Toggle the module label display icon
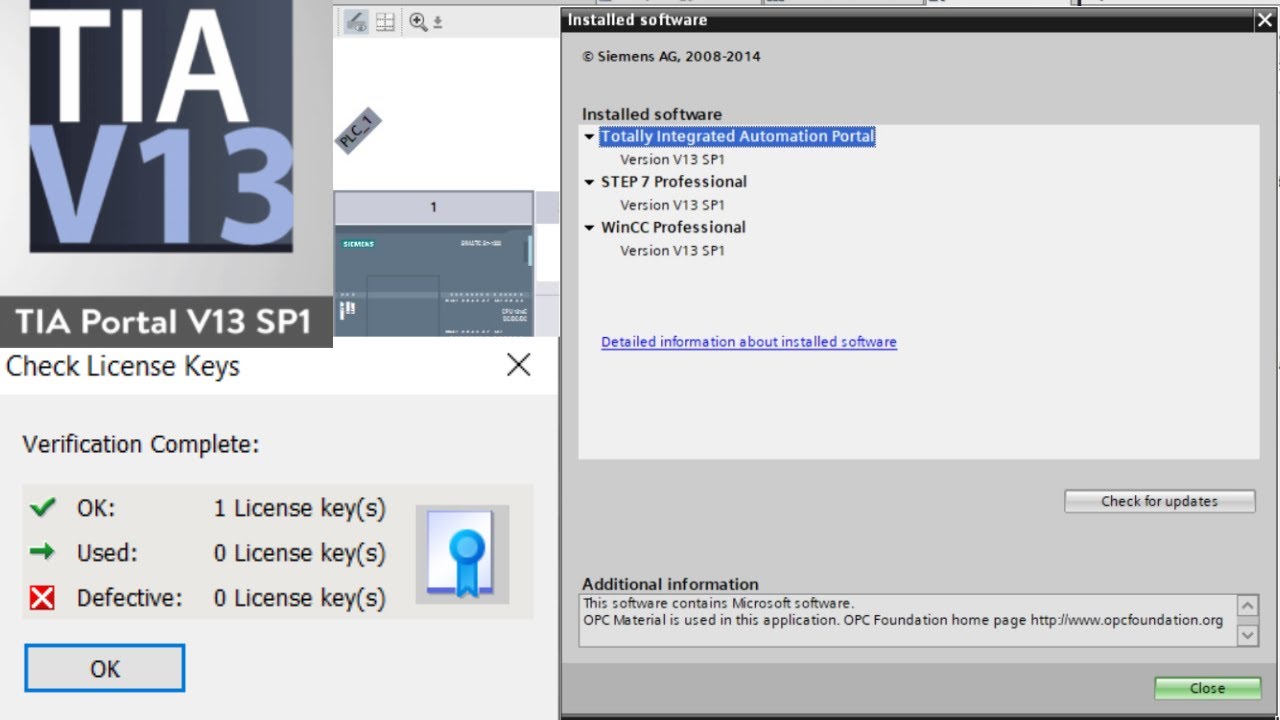Screen dimensions: 1280x720 [356, 22]
